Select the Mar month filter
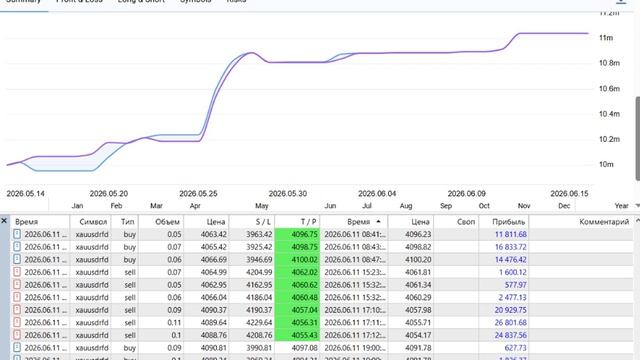The height and width of the screenshot is (360, 640). 156,206
